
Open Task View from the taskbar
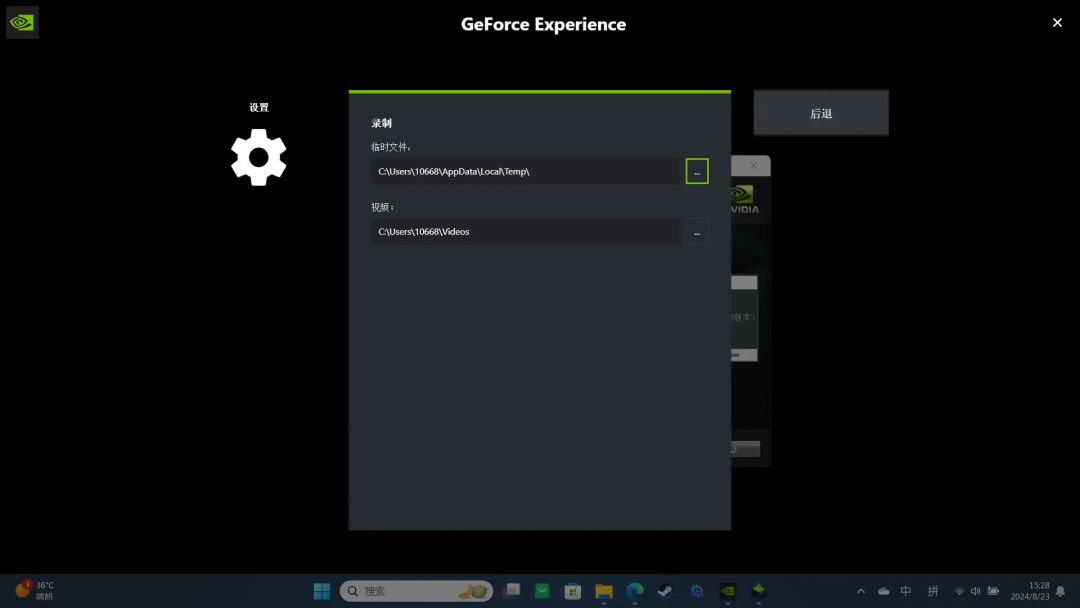point(511,591)
